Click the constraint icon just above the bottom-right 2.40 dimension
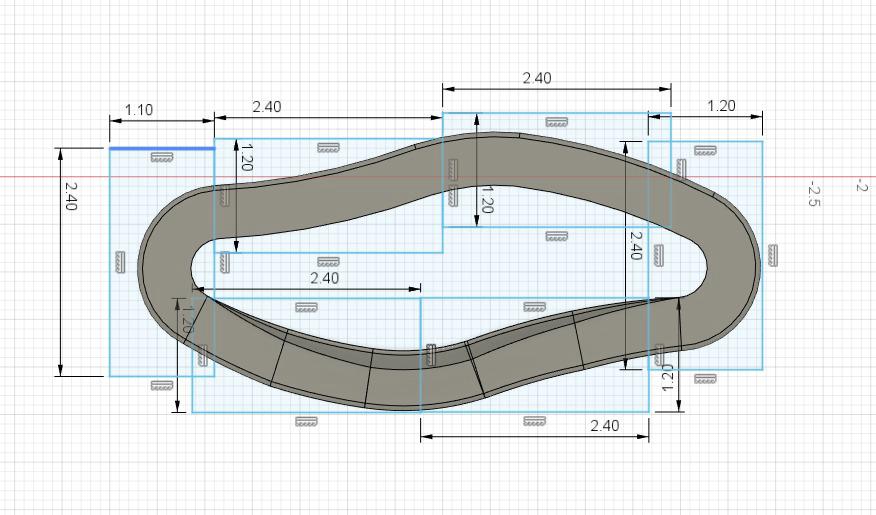The height and width of the screenshot is (515, 876). click(534, 421)
